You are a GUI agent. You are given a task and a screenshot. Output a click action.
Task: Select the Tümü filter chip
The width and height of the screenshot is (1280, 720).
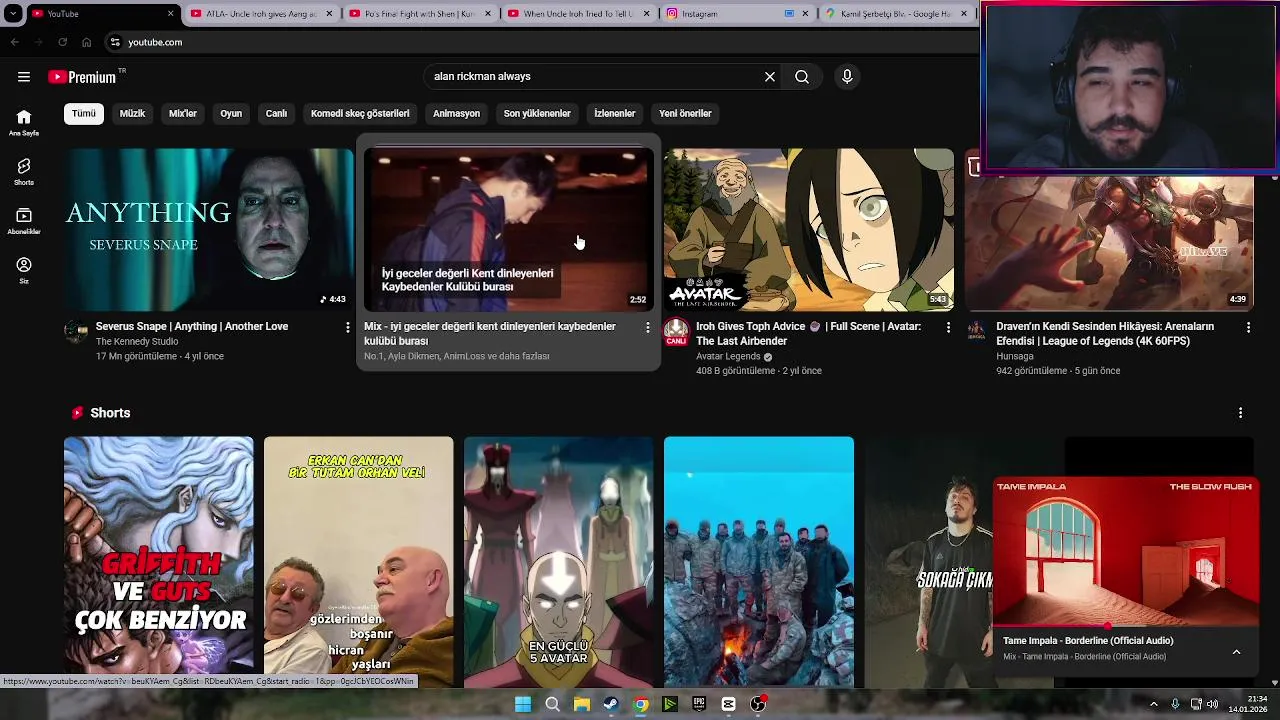pos(84,114)
